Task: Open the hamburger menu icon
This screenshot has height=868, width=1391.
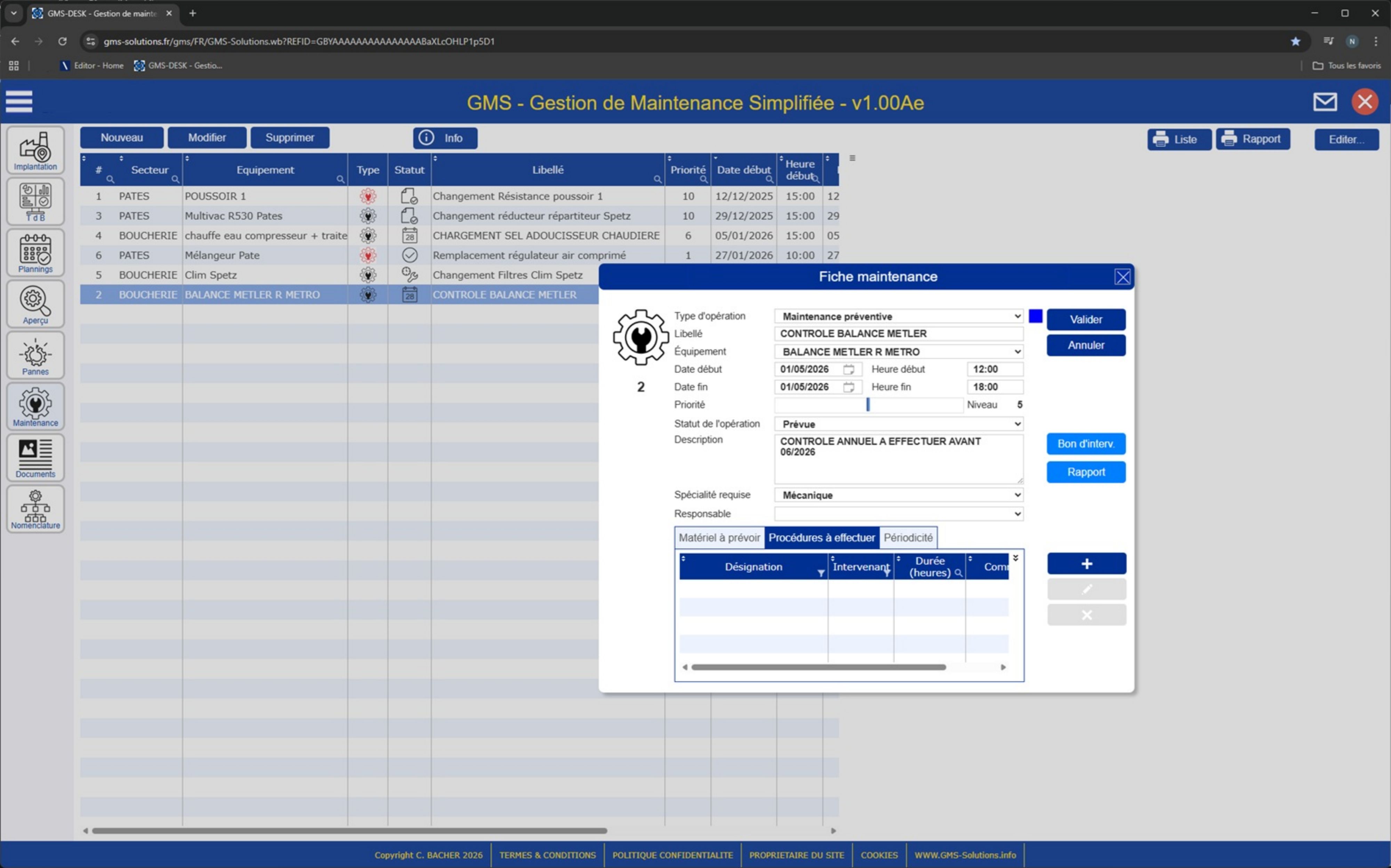Action: (x=19, y=102)
